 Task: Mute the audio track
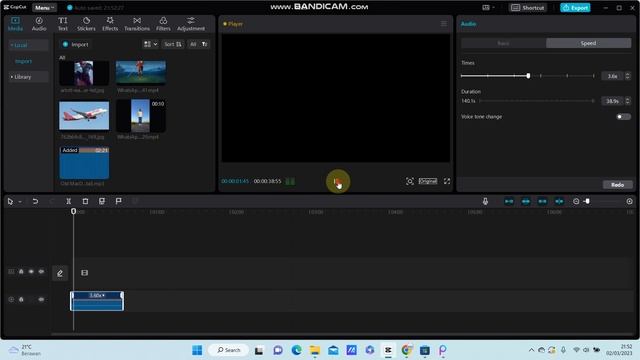(x=41, y=299)
